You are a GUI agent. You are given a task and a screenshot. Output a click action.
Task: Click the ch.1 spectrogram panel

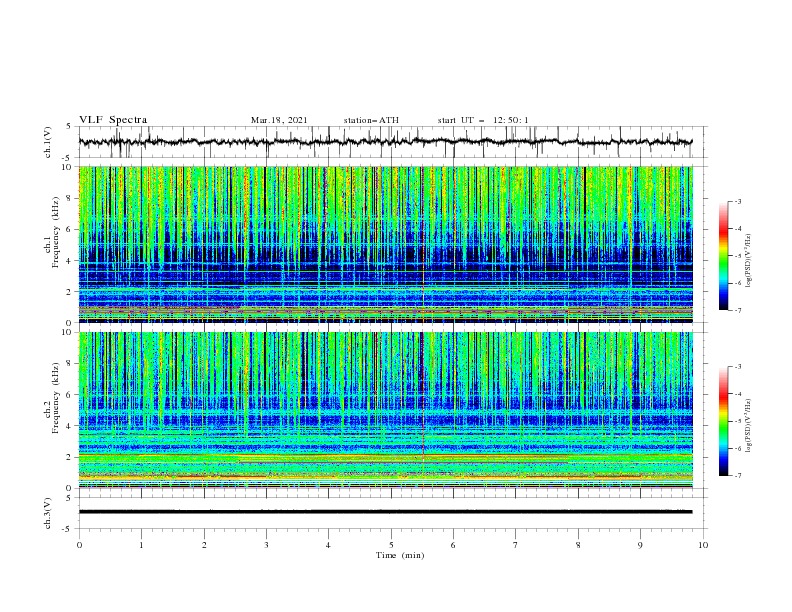click(x=385, y=244)
